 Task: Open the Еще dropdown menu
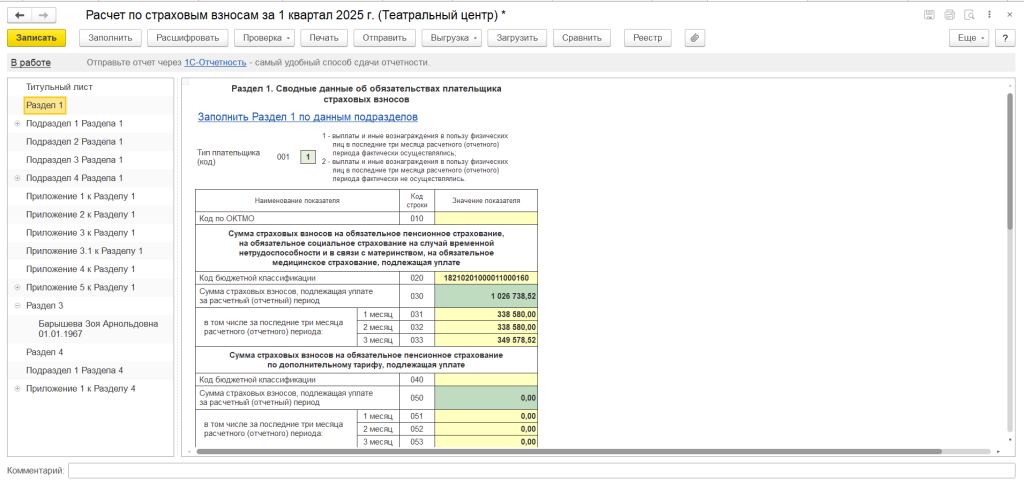(969, 37)
